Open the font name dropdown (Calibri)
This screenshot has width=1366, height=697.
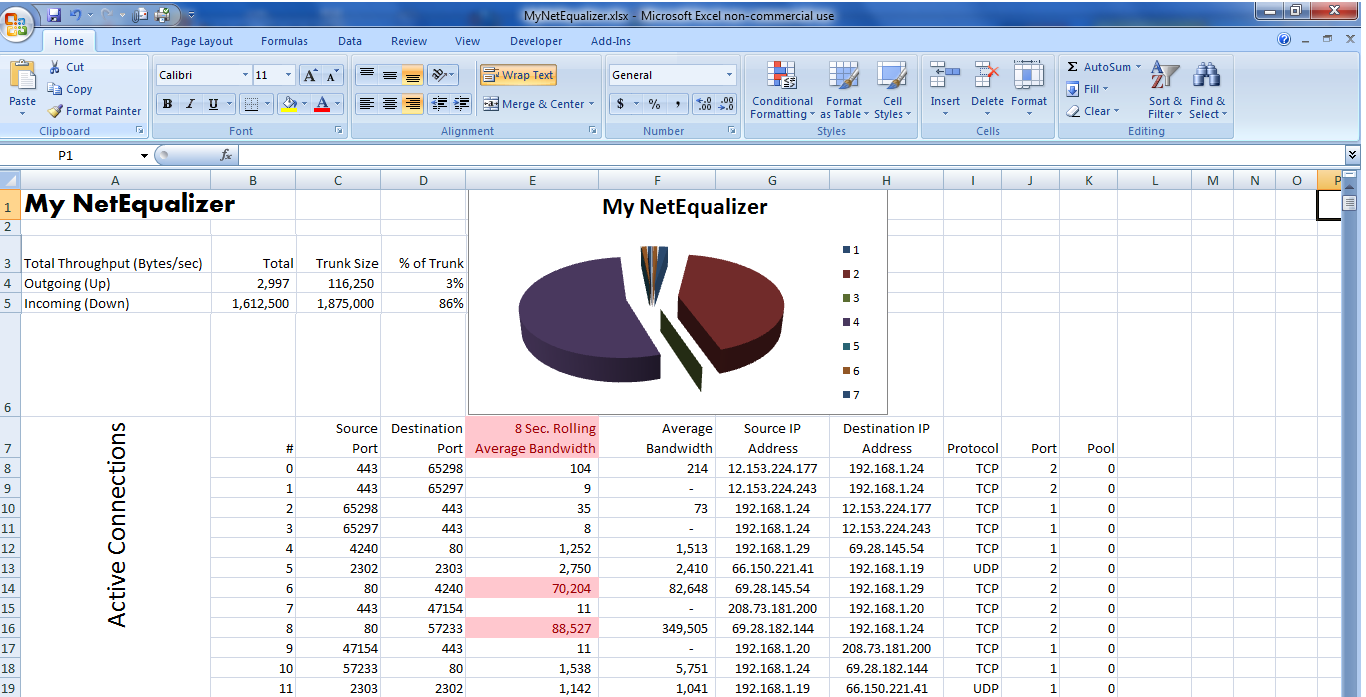click(245, 75)
